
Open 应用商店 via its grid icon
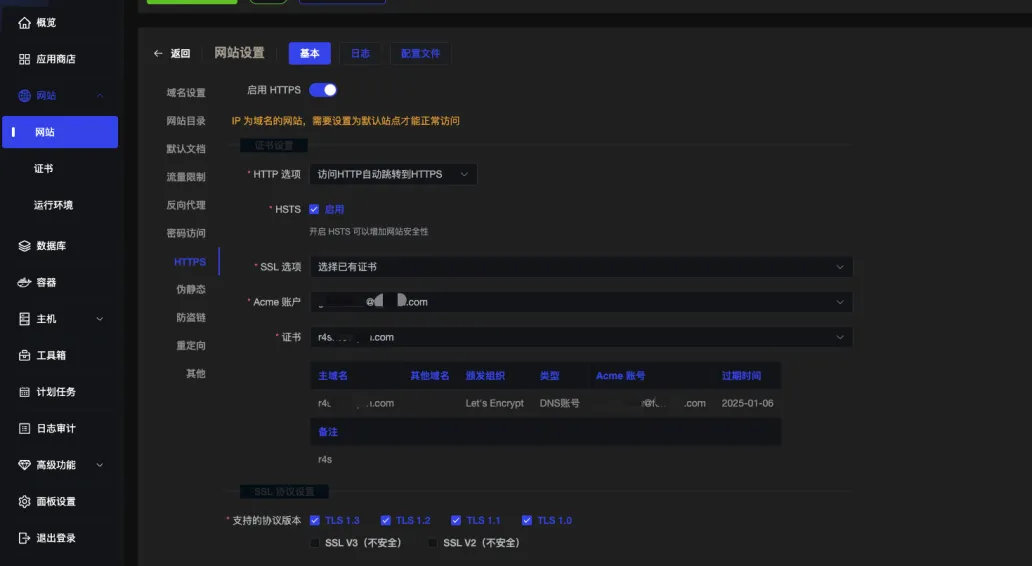25,59
